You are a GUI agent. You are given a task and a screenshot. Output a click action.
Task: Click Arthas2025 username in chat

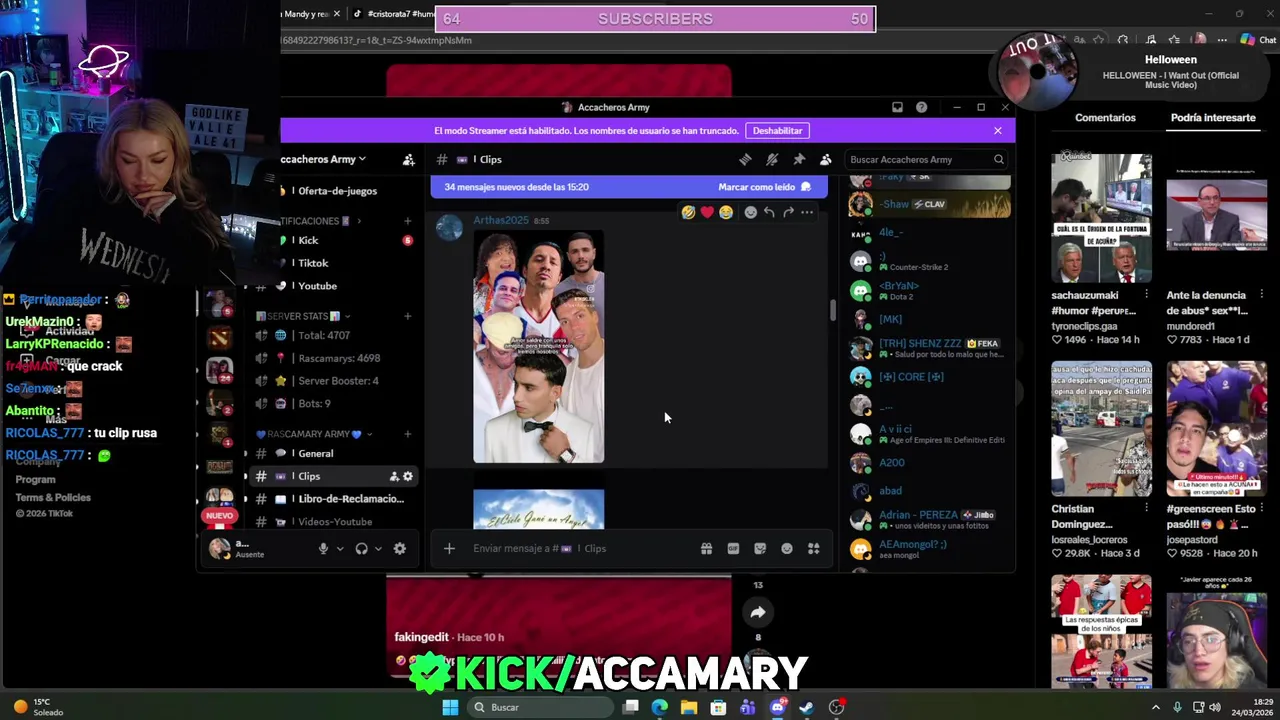(x=501, y=220)
